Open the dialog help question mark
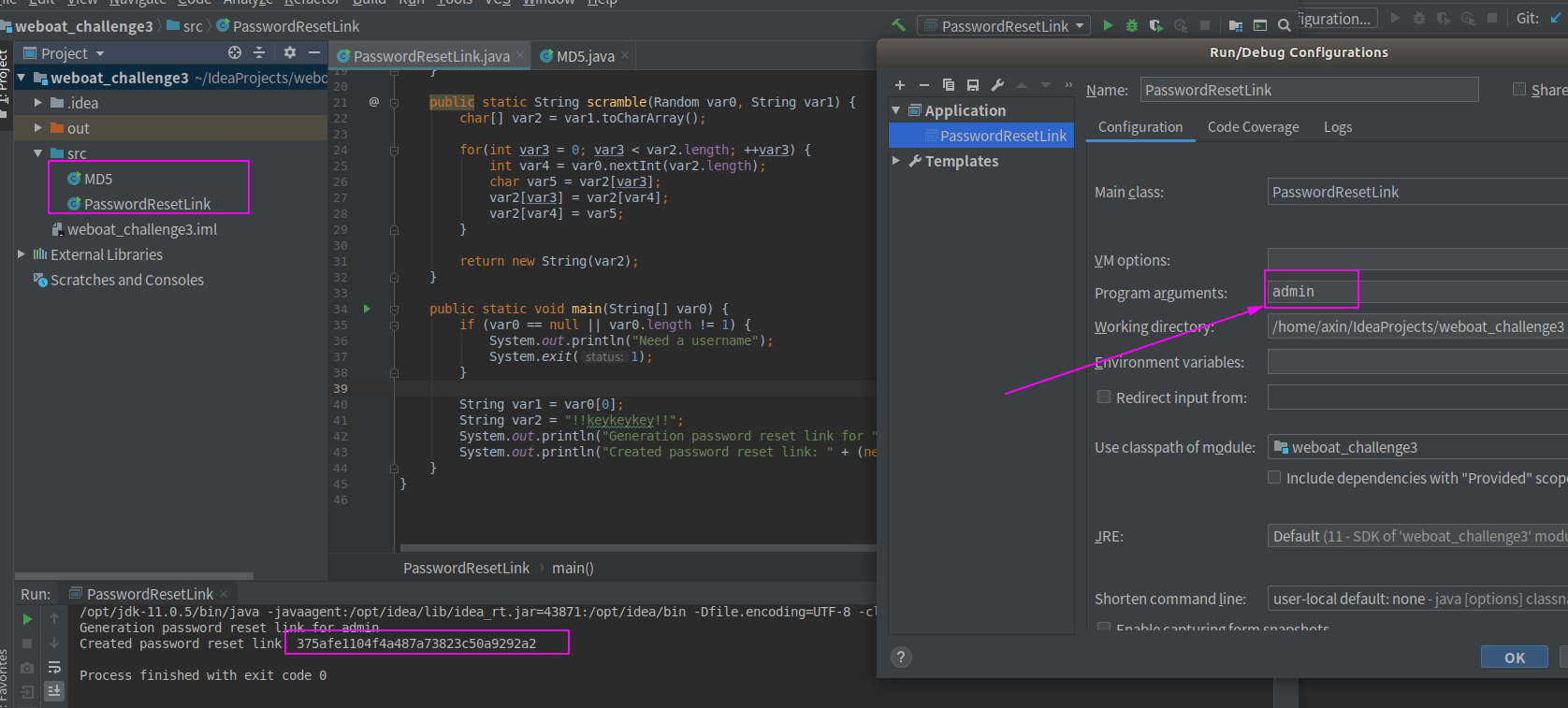 [901, 657]
